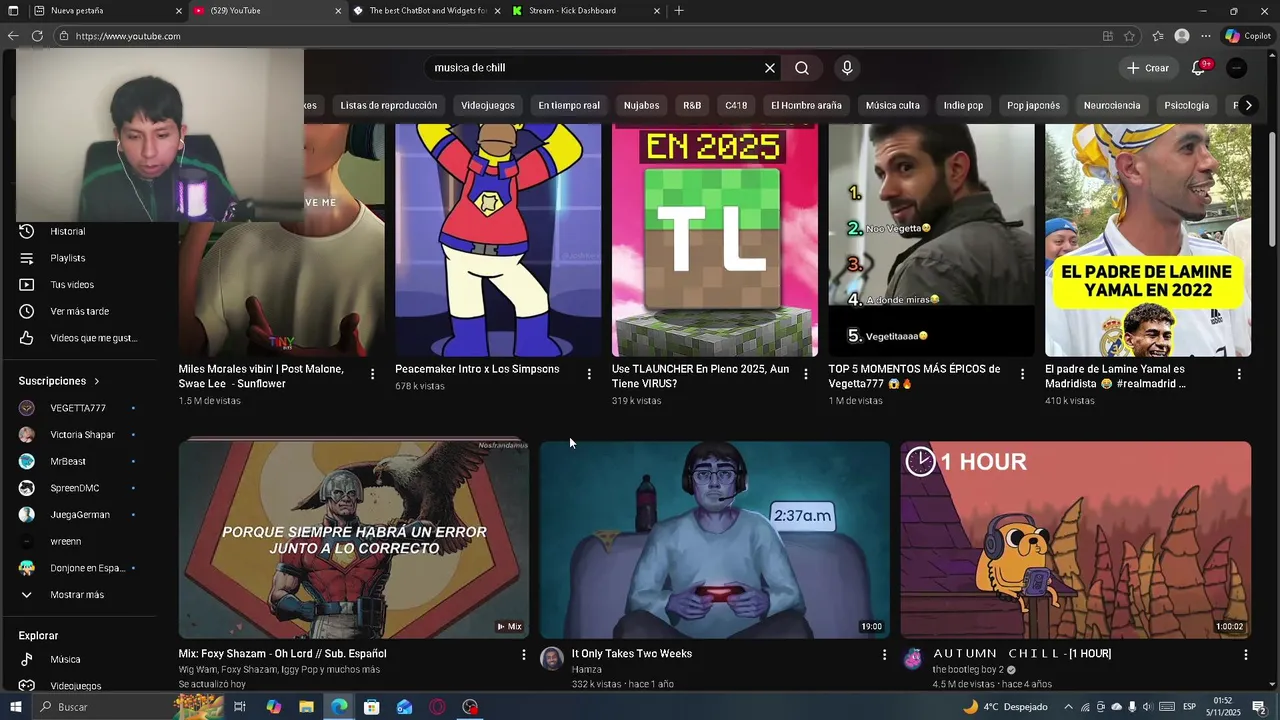Open the YouTube account avatar menu
The image size is (1280, 720).
(1237, 68)
